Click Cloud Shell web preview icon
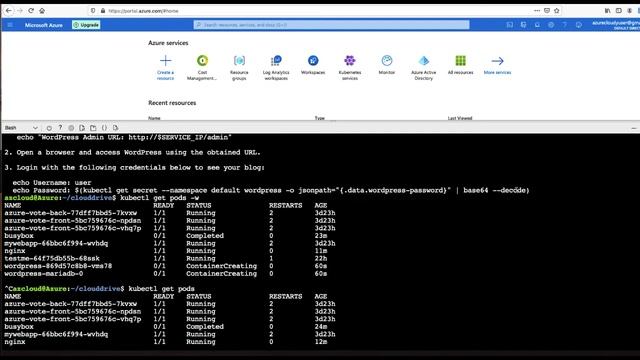The width and height of the screenshot is (640, 360). pos(116,128)
